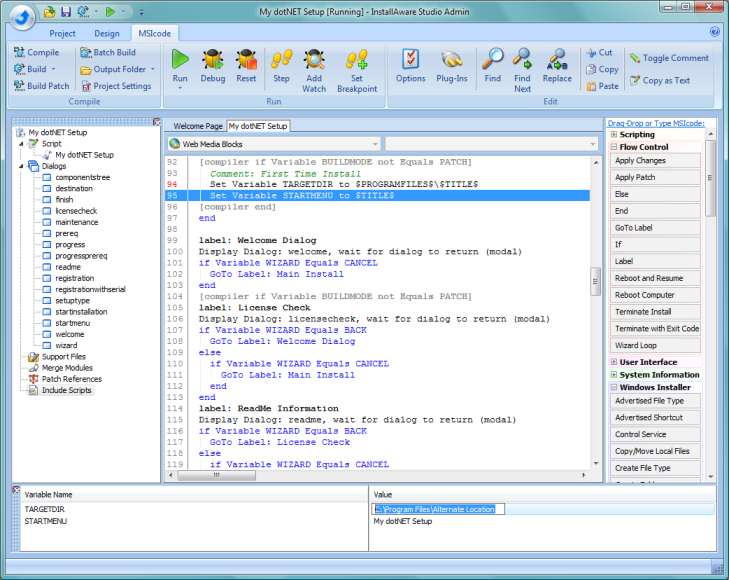Click the save floppy icon in quick access
Image resolution: width=729 pixels, height=580 pixels.
point(66,12)
